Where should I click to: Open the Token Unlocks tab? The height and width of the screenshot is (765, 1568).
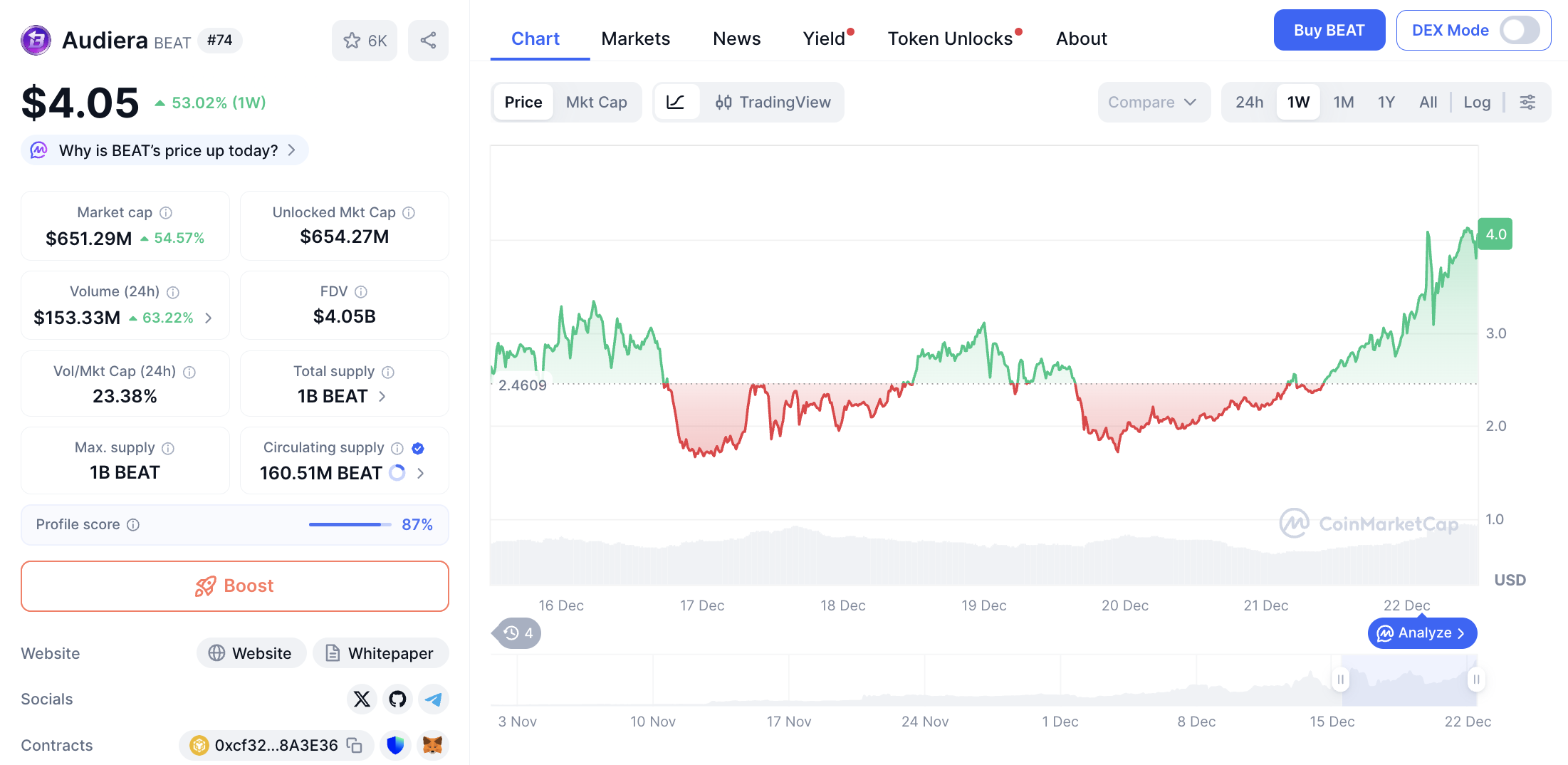[950, 38]
